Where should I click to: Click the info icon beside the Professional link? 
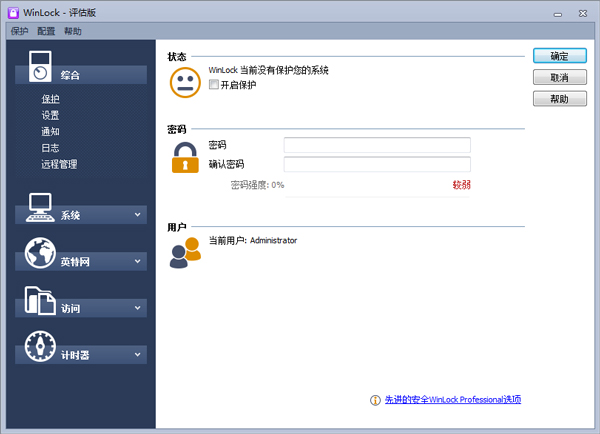pos(375,400)
